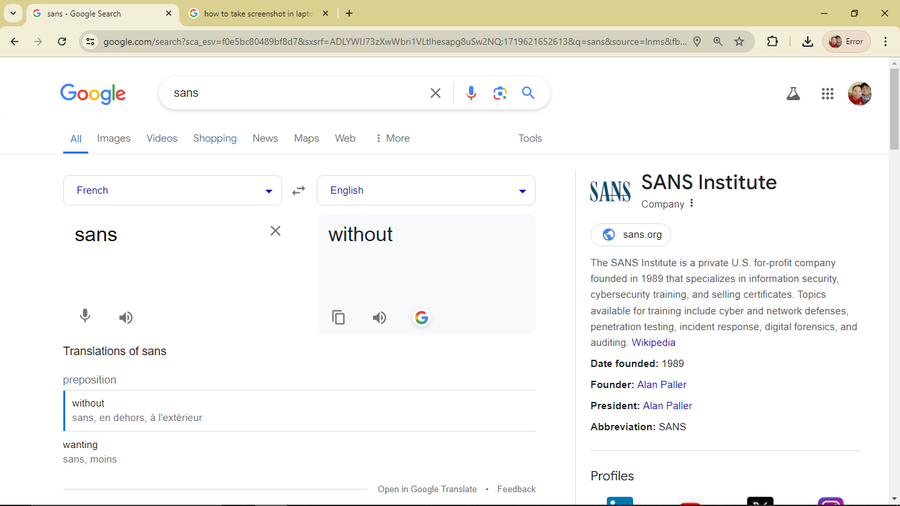Listen to the source word sans
This screenshot has height=506, width=900.
point(126,317)
